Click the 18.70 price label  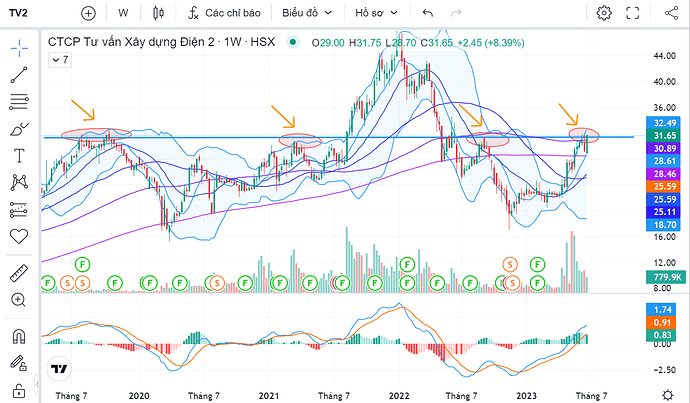click(x=665, y=225)
